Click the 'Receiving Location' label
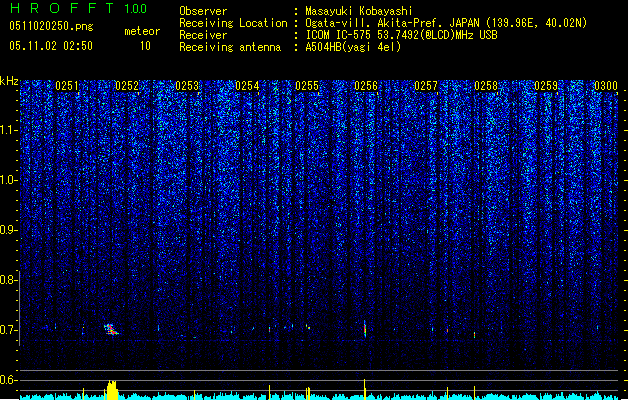Viewport: 629px width, 400px height. coord(233,23)
